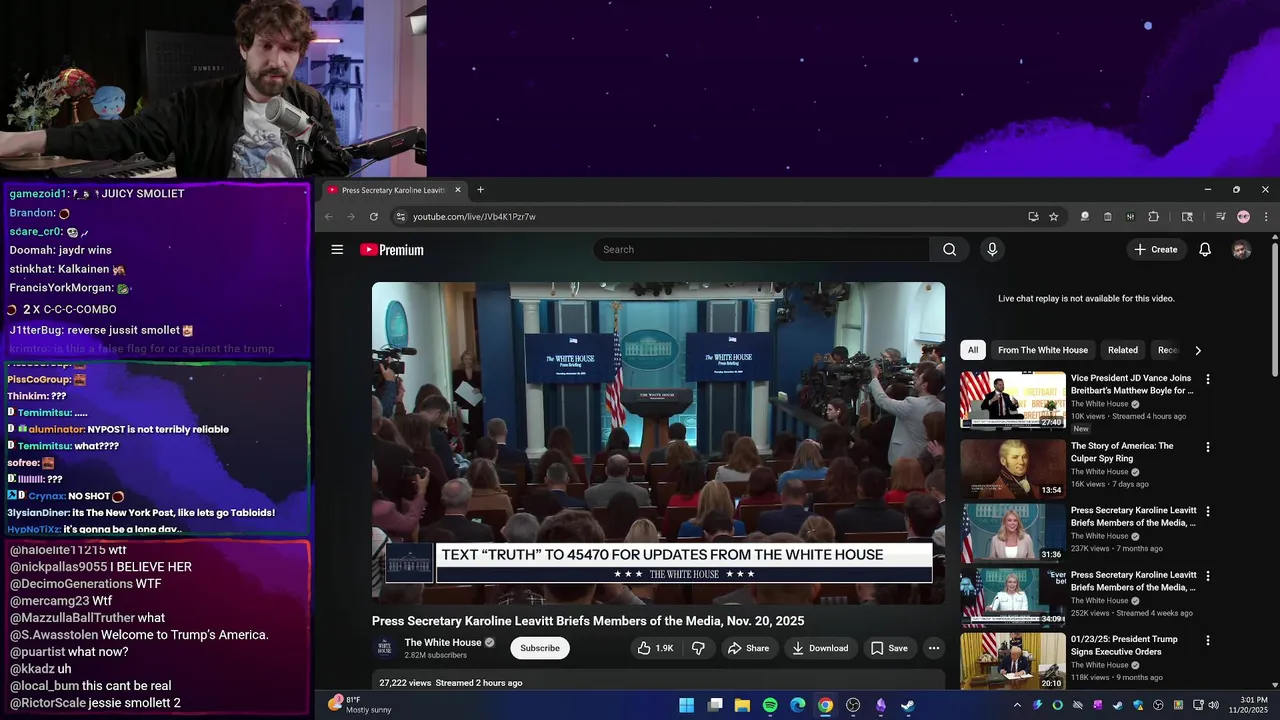The width and height of the screenshot is (1280, 720).
Task: Click the video player showing the briefing room
Action: click(658, 443)
